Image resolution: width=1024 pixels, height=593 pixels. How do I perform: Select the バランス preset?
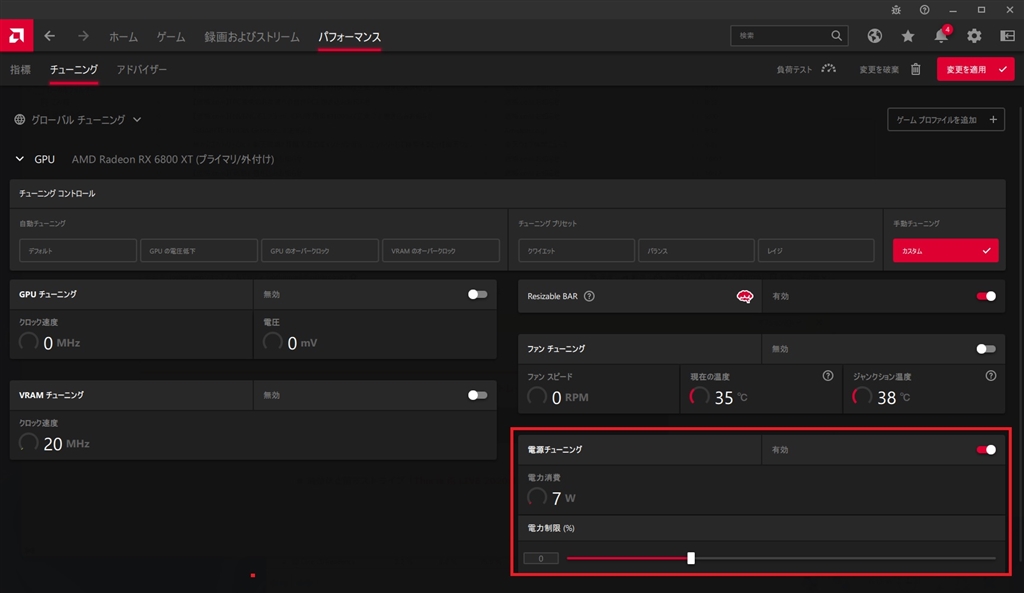(x=696, y=251)
